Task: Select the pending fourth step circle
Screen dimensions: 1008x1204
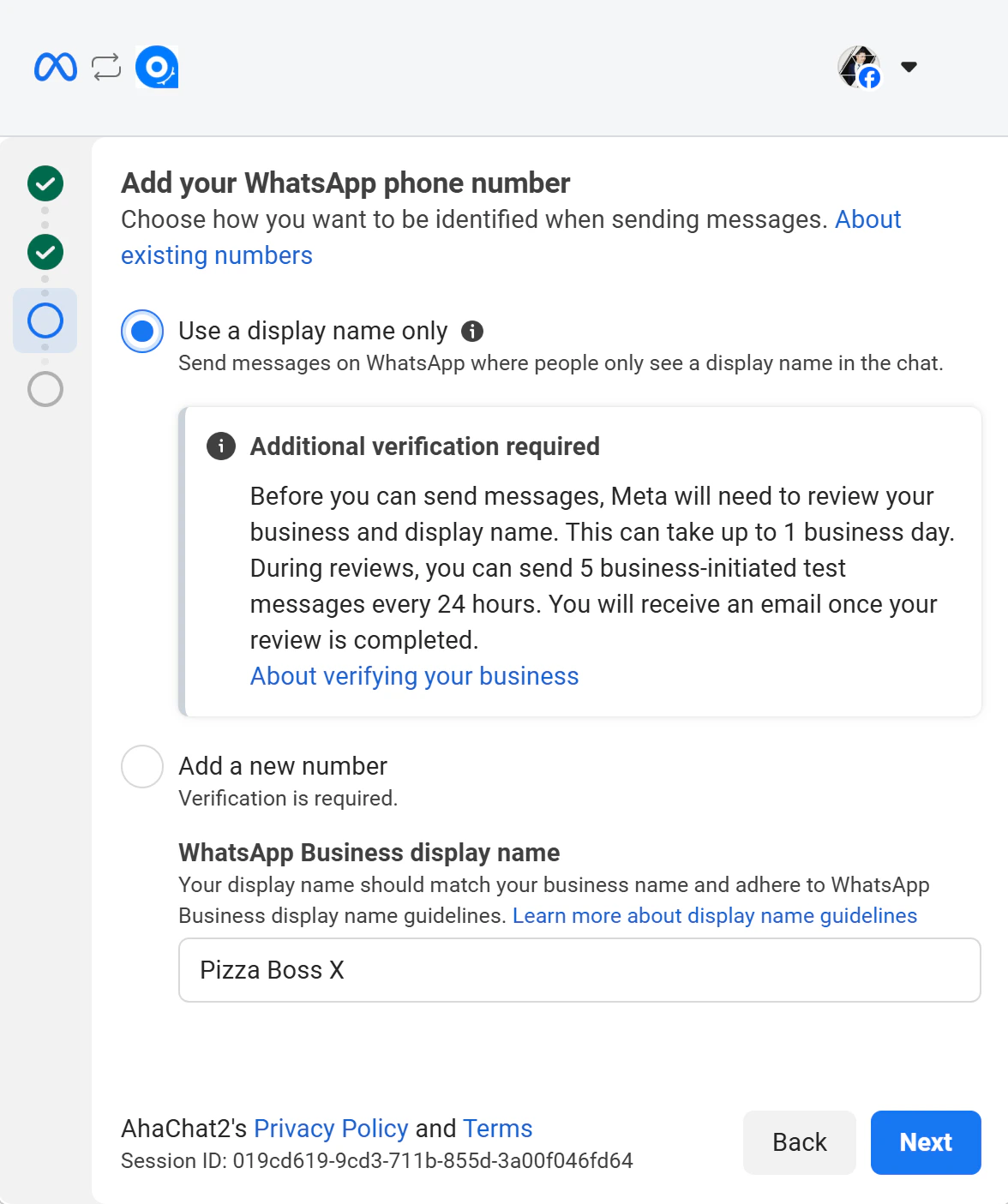Action: pyautogui.click(x=45, y=389)
